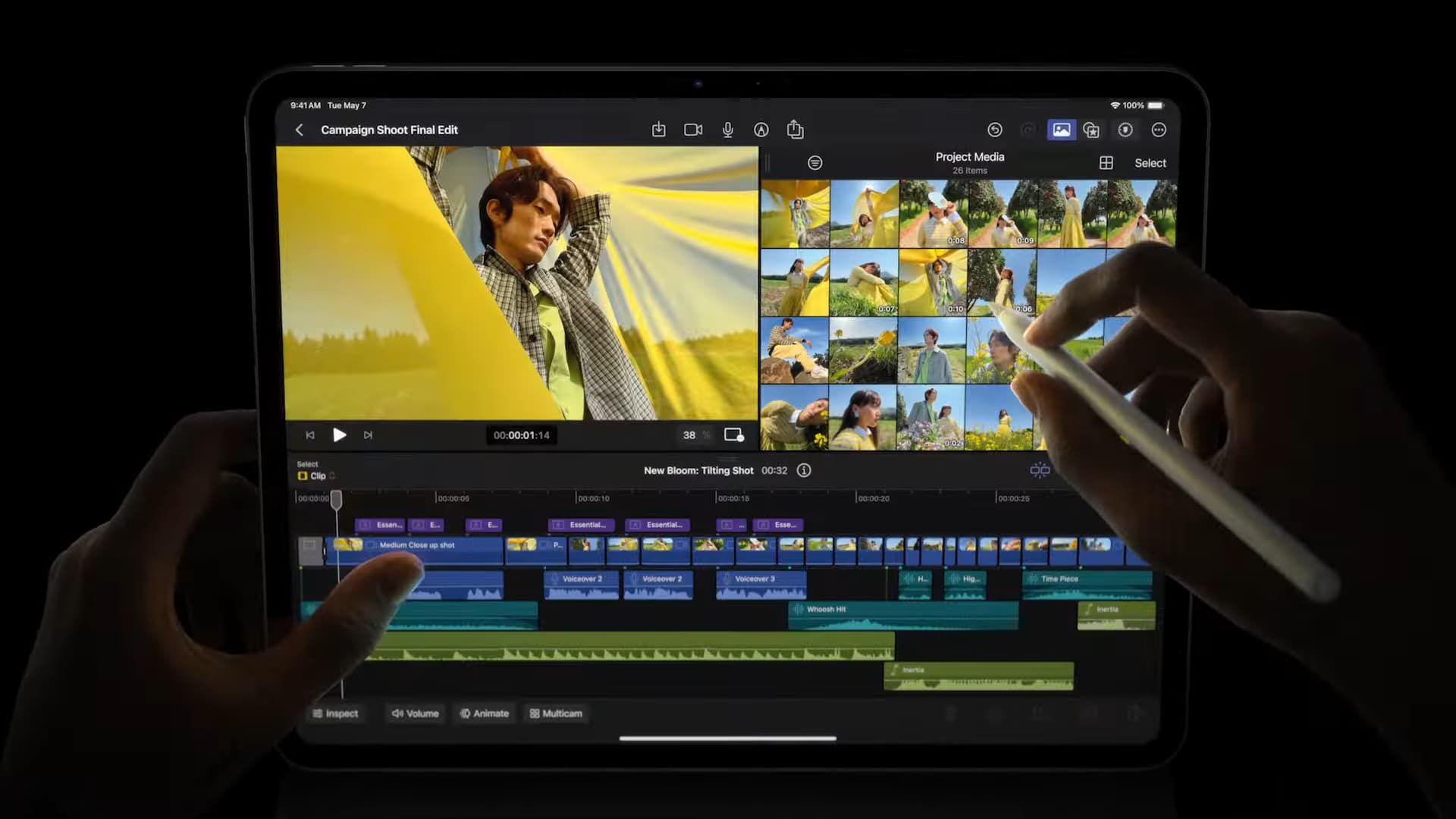Select the 0:09 duration media thumbnail
The height and width of the screenshot is (819, 1456).
pos(1003,213)
